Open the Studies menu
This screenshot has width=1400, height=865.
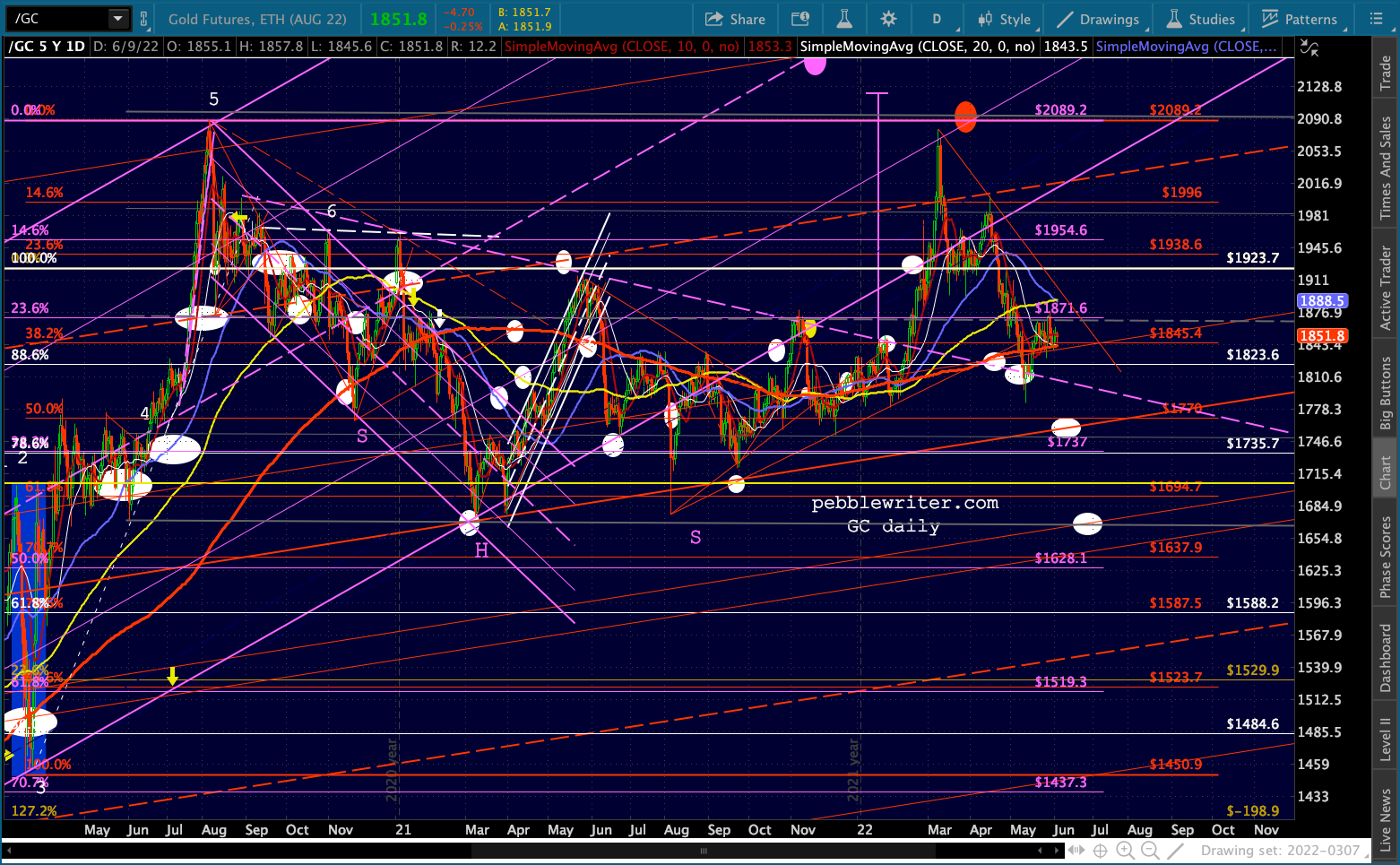1201,19
